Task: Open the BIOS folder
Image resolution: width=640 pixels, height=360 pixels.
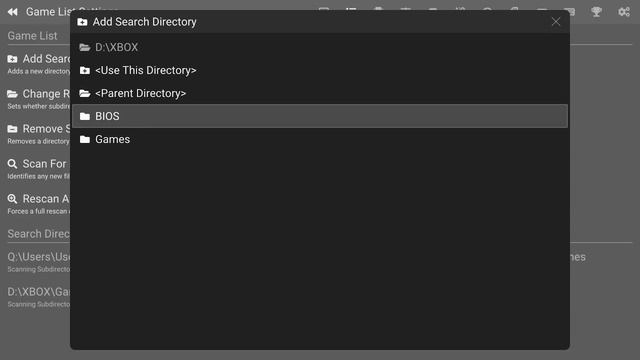Action: (320, 116)
